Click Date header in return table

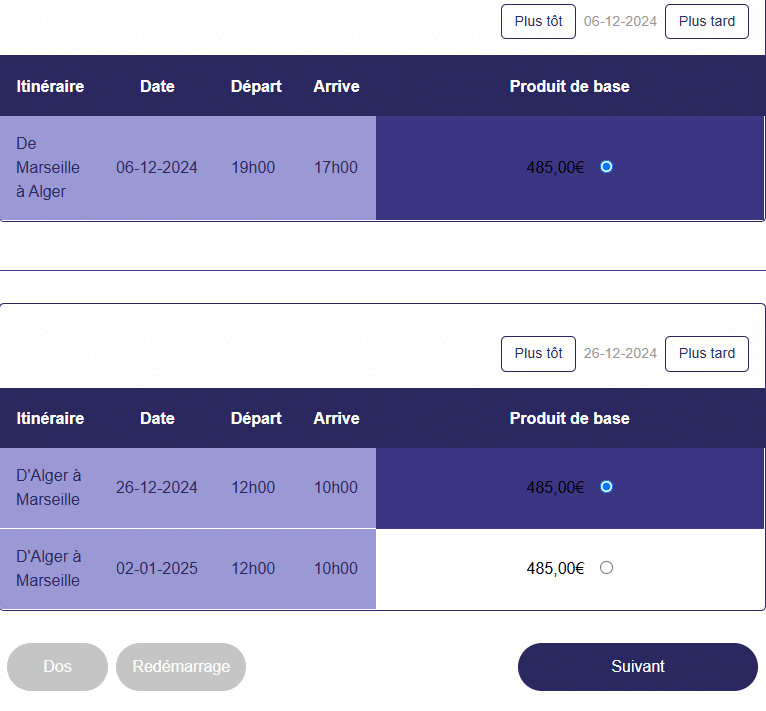[x=157, y=419]
